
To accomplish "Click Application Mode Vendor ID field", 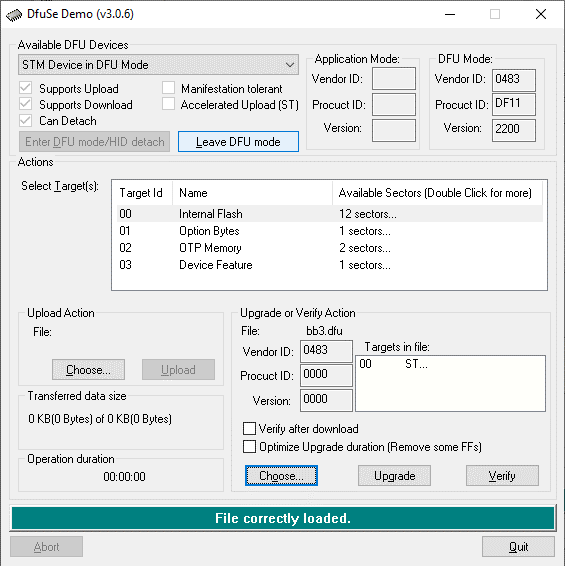I will (394, 78).
